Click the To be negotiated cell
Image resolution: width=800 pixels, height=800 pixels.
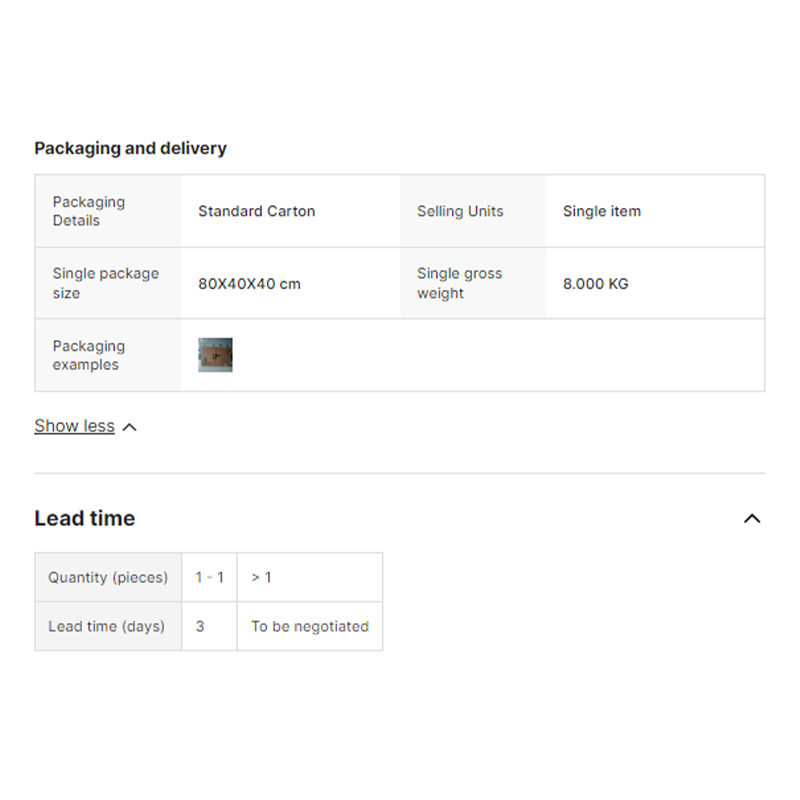point(309,626)
